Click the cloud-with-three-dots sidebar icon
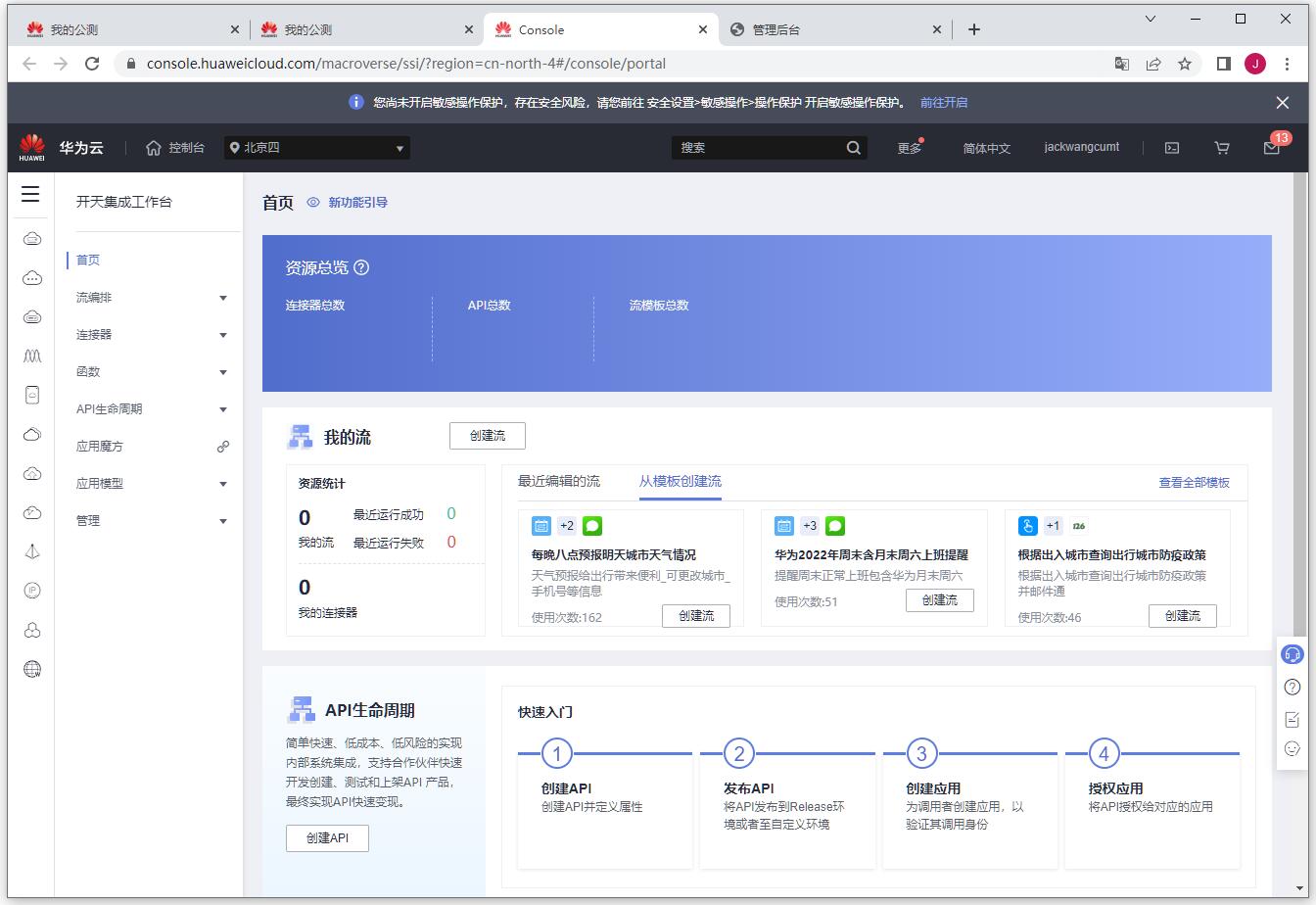 (32, 278)
